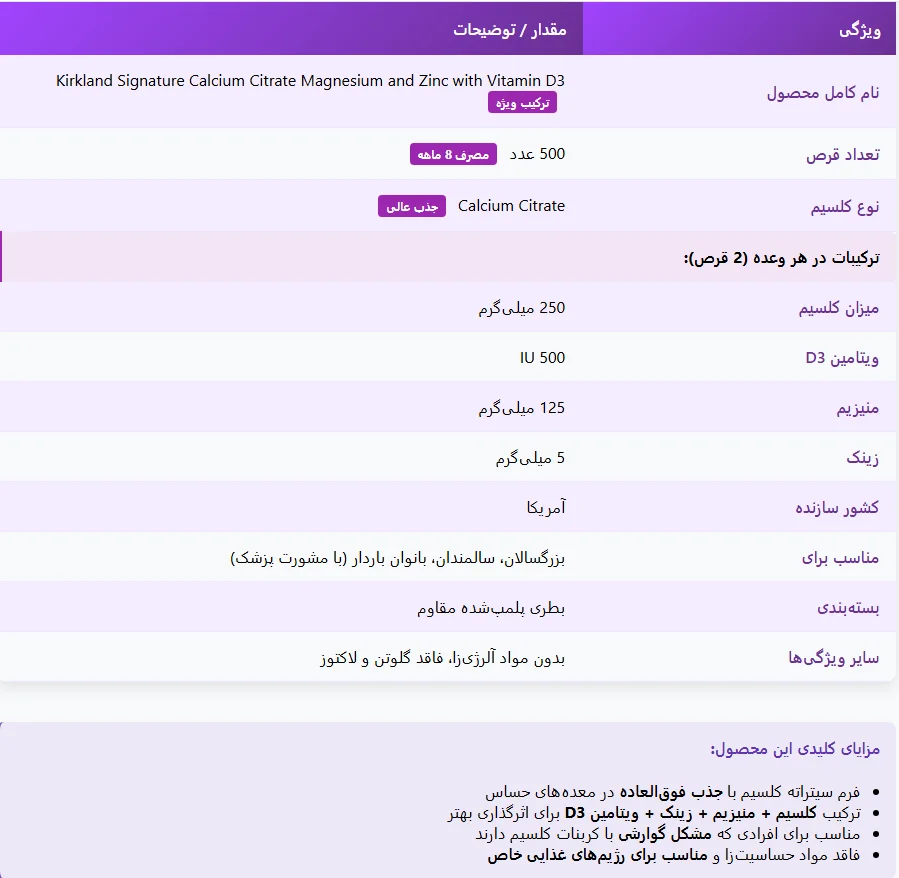Image resolution: width=899 pixels, height=878 pixels.
Task: Click the تعداد قرص row label
Action: pos(843,154)
